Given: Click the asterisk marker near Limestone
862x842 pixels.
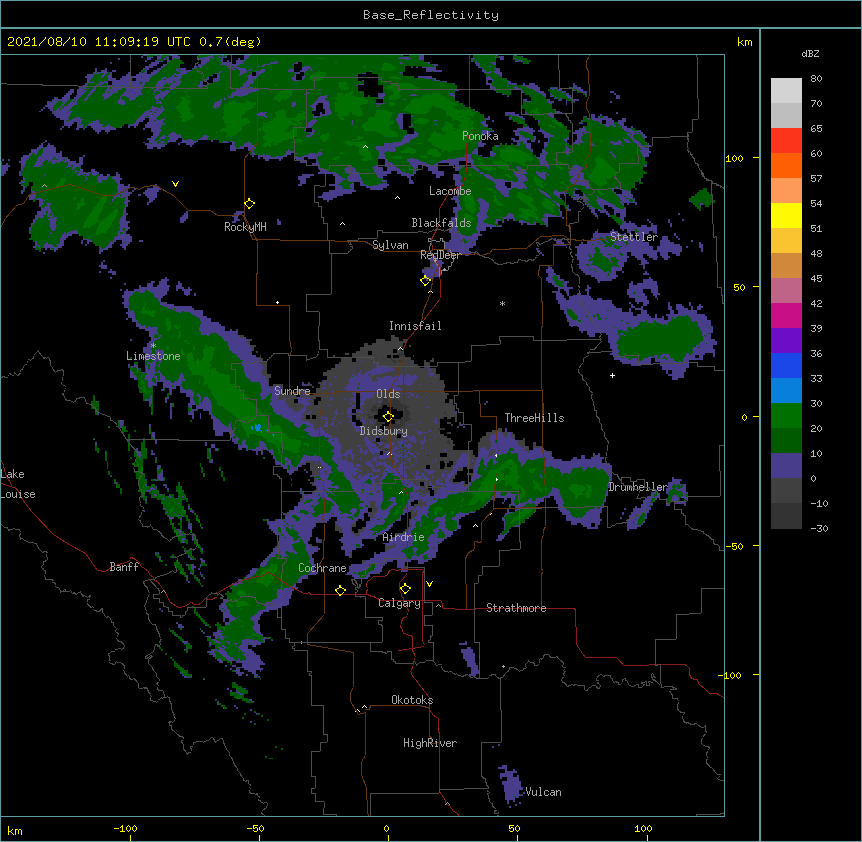Looking at the screenshot, I should [153, 346].
